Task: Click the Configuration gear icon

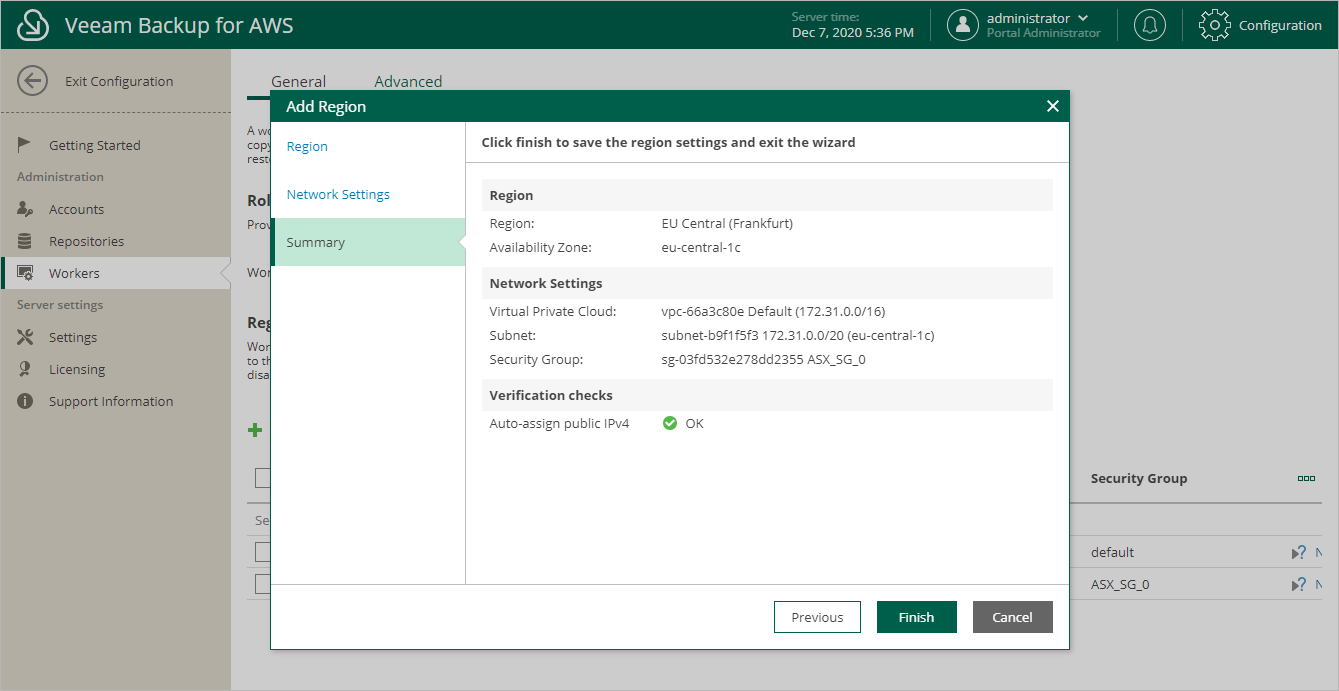Action: (x=1214, y=25)
